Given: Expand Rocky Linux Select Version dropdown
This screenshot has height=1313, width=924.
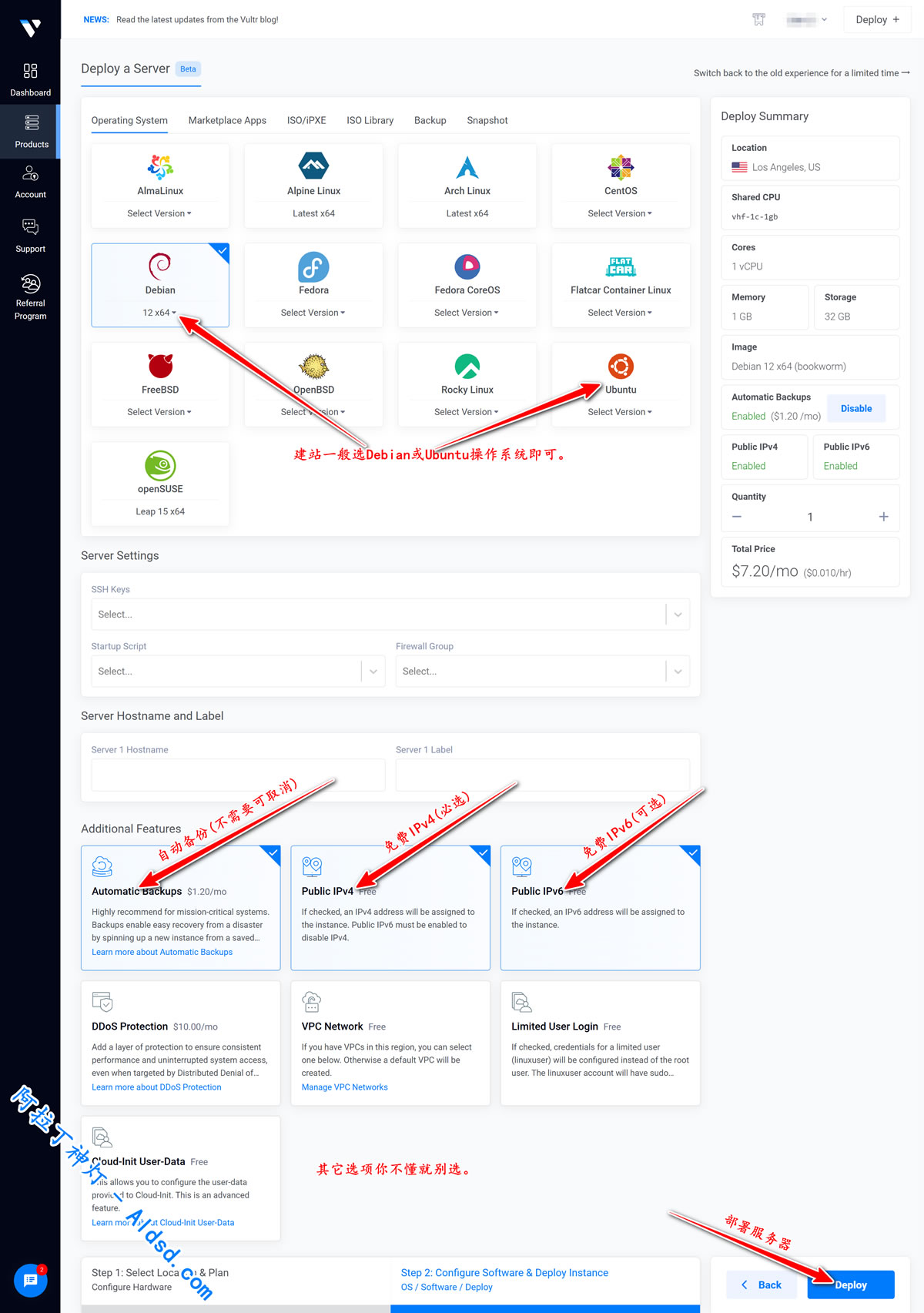Looking at the screenshot, I should tap(467, 412).
